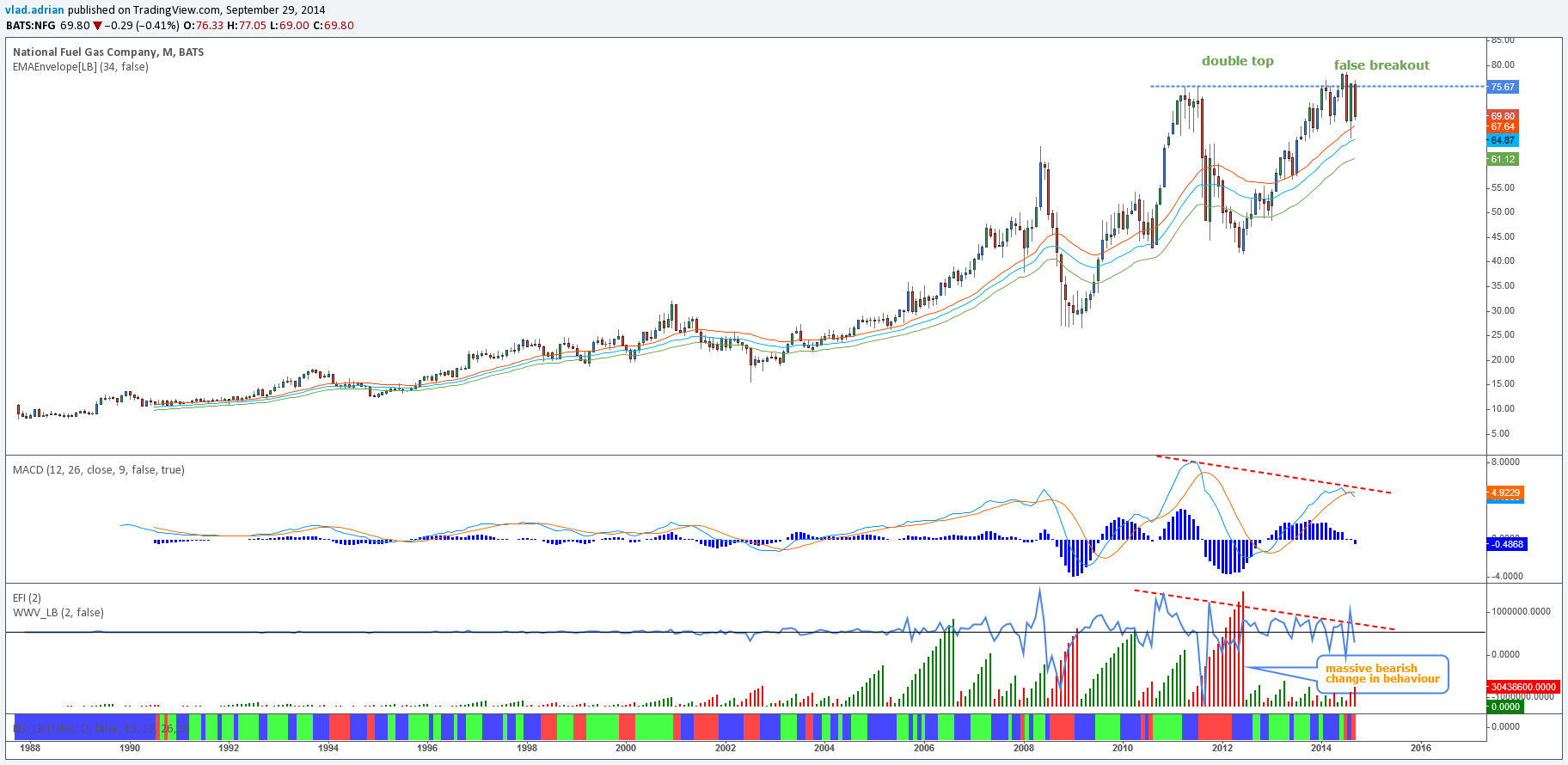Click the blue -0.4868 histogram value tag
Screen dimensions: 1568x765
pyautogui.click(x=1507, y=544)
